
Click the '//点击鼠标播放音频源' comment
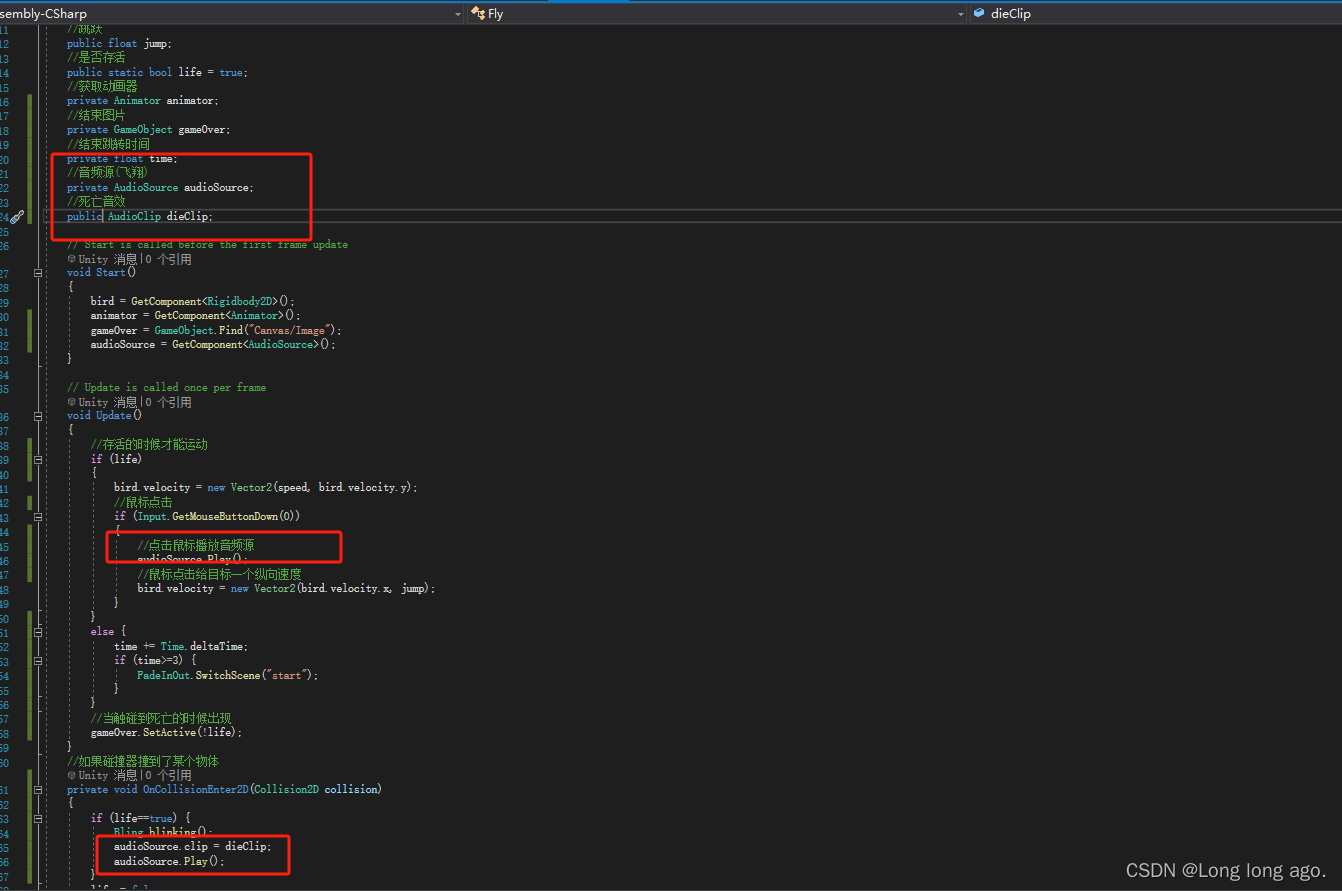pyautogui.click(x=196, y=545)
